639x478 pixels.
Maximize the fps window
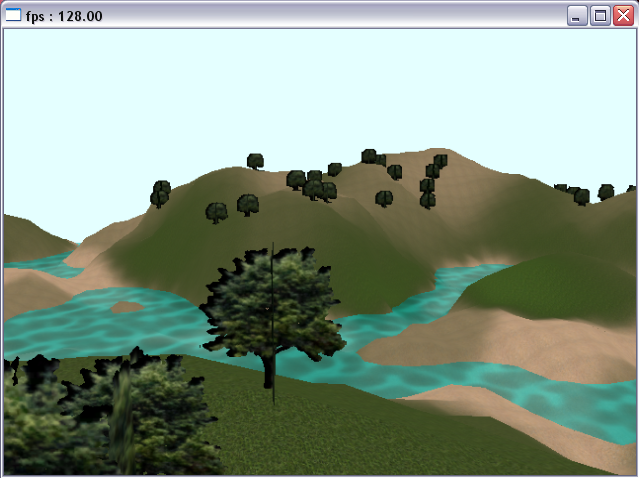[x=600, y=16]
